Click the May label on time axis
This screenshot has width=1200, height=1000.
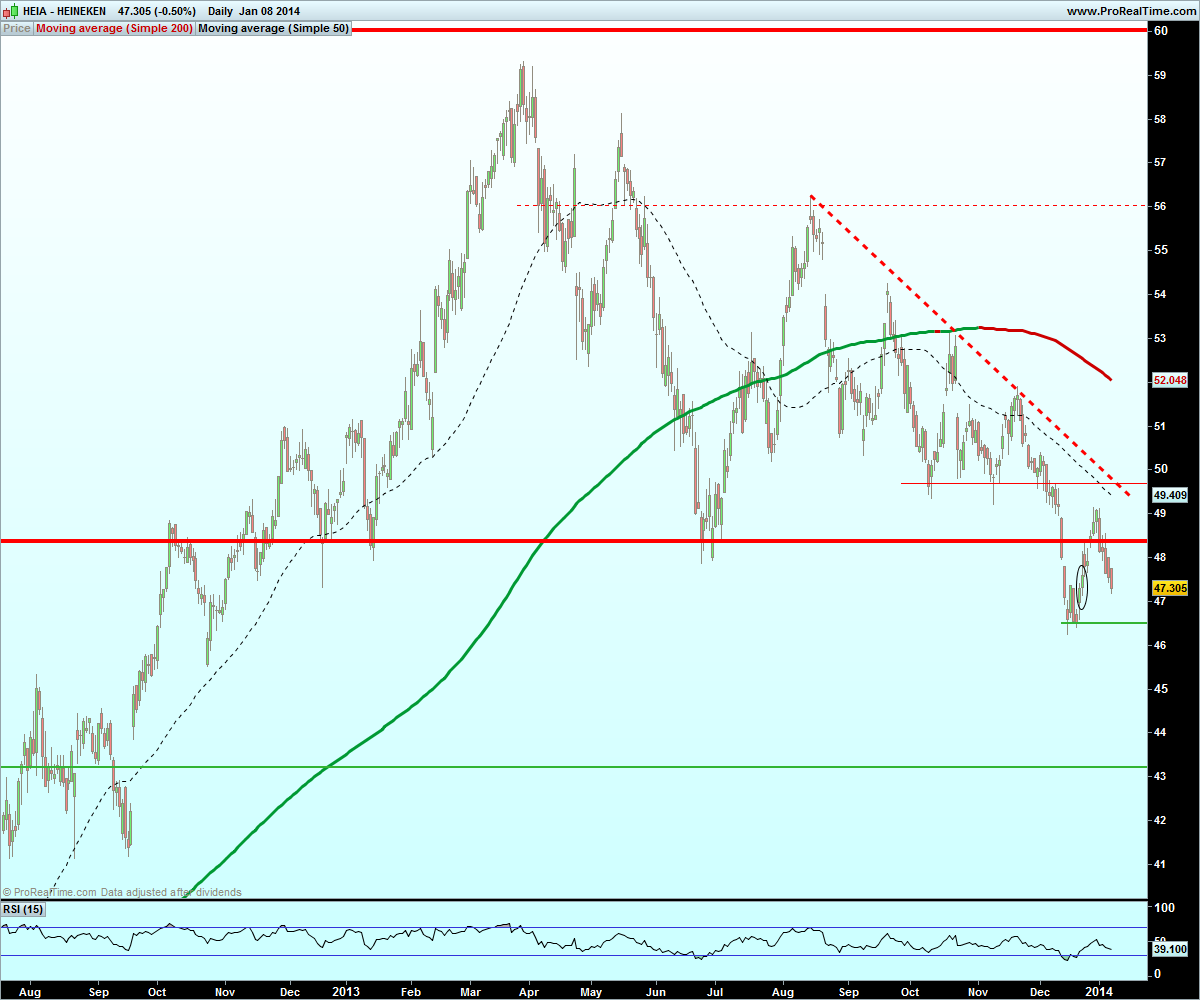point(591,991)
